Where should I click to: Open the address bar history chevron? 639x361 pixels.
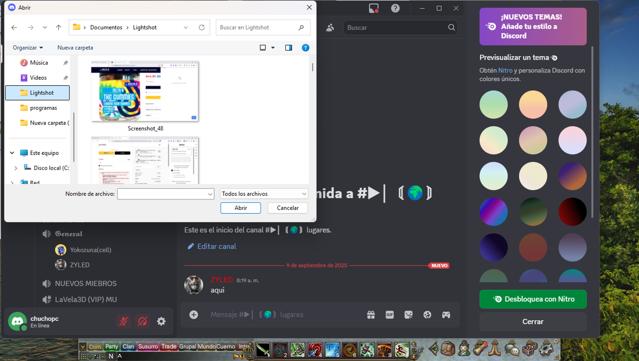(x=186, y=27)
